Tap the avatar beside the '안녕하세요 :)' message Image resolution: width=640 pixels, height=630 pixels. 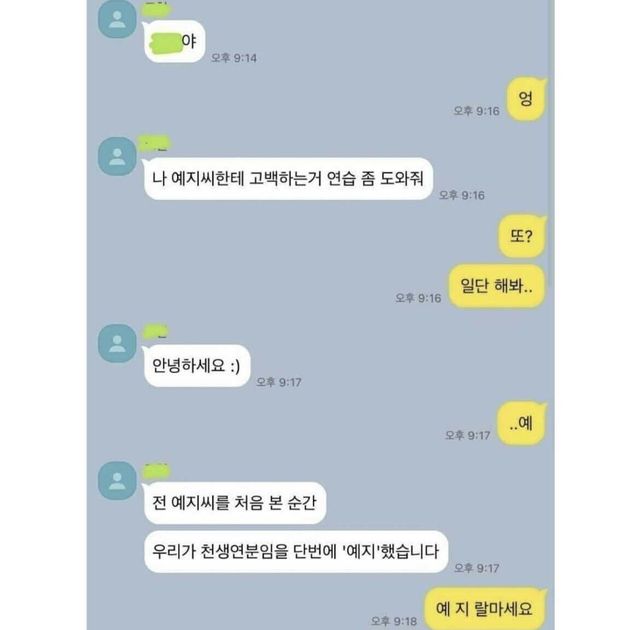tap(117, 343)
